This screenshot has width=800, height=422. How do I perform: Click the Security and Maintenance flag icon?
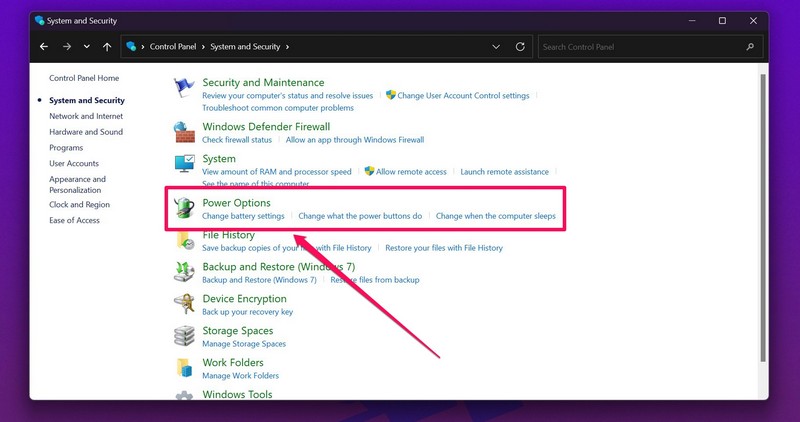[184, 88]
